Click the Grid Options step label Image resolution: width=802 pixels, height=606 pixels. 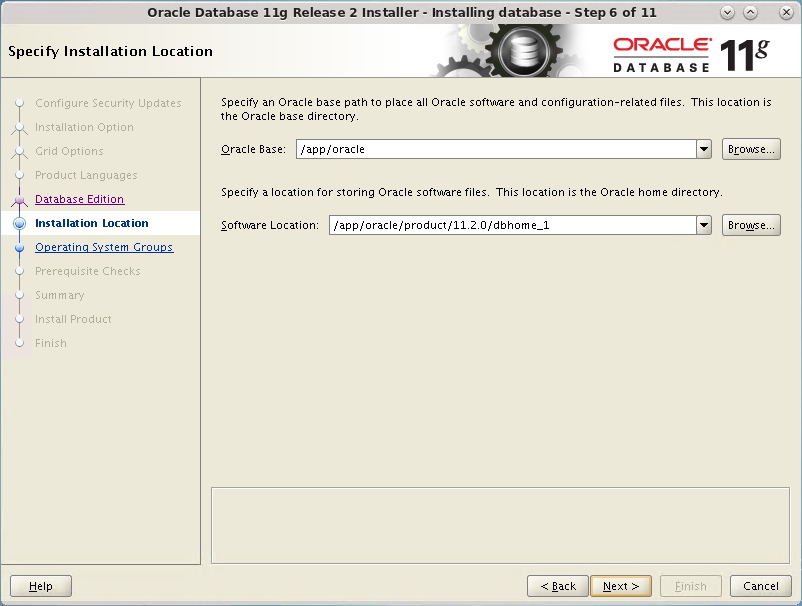click(69, 151)
